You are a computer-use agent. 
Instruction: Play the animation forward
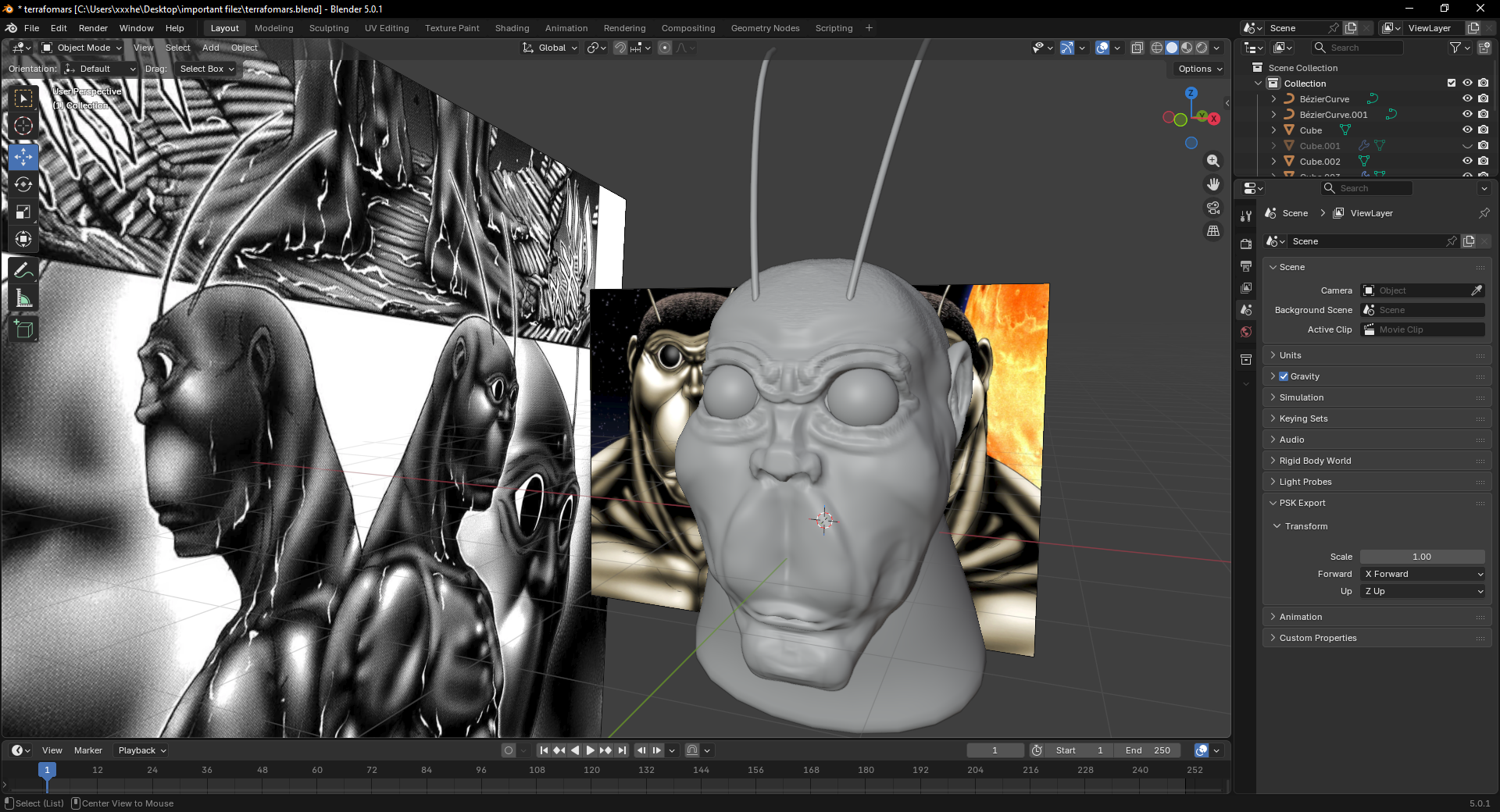pos(591,750)
